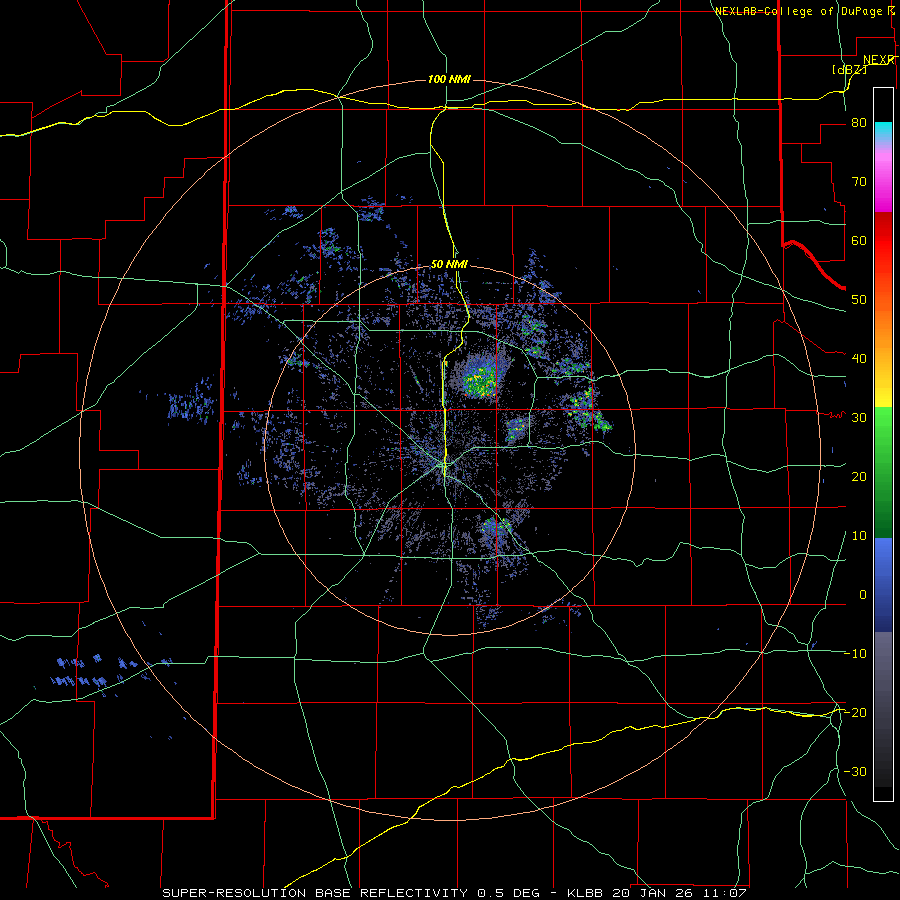Click the red band of the color bar

883,241
